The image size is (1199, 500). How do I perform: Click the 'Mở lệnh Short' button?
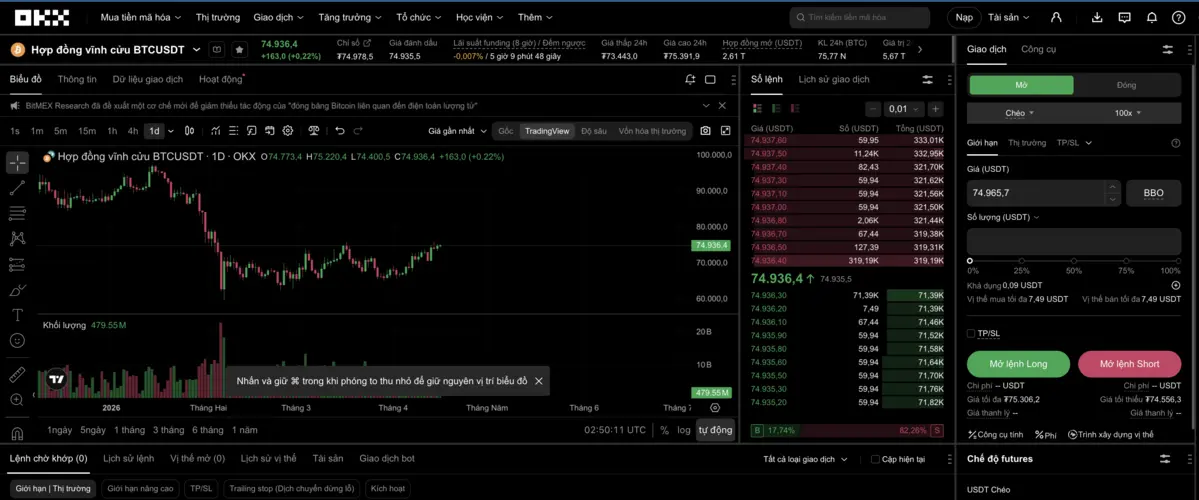click(x=1129, y=364)
